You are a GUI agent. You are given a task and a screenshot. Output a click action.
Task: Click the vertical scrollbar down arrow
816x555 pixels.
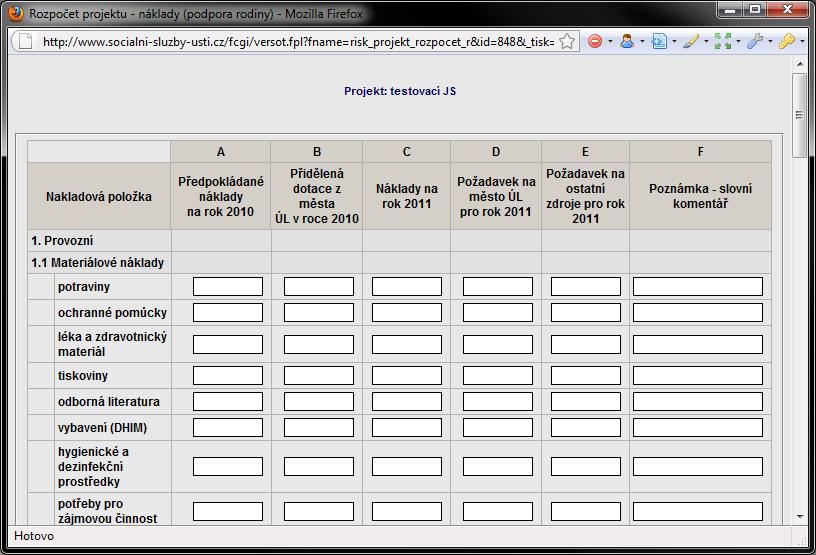point(799,516)
